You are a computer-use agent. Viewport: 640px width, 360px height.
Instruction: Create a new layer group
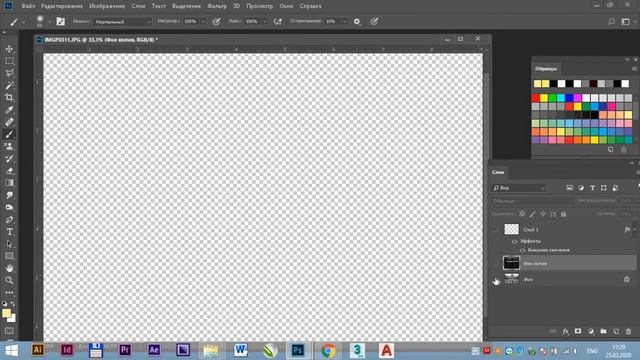pos(603,331)
